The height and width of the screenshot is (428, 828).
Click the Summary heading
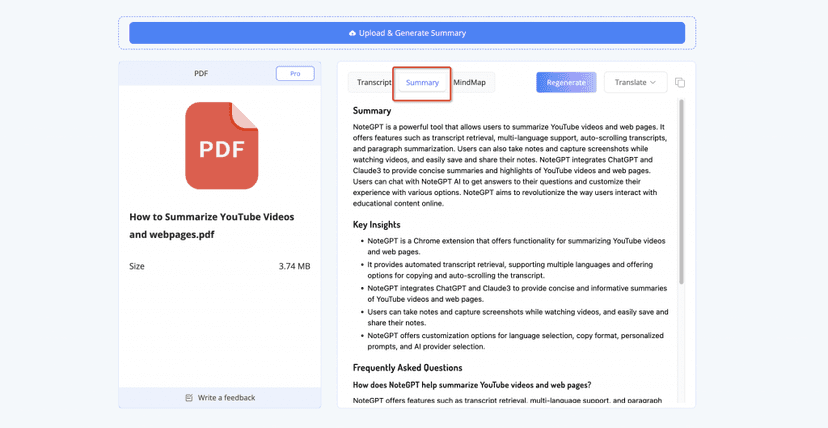[x=372, y=111]
